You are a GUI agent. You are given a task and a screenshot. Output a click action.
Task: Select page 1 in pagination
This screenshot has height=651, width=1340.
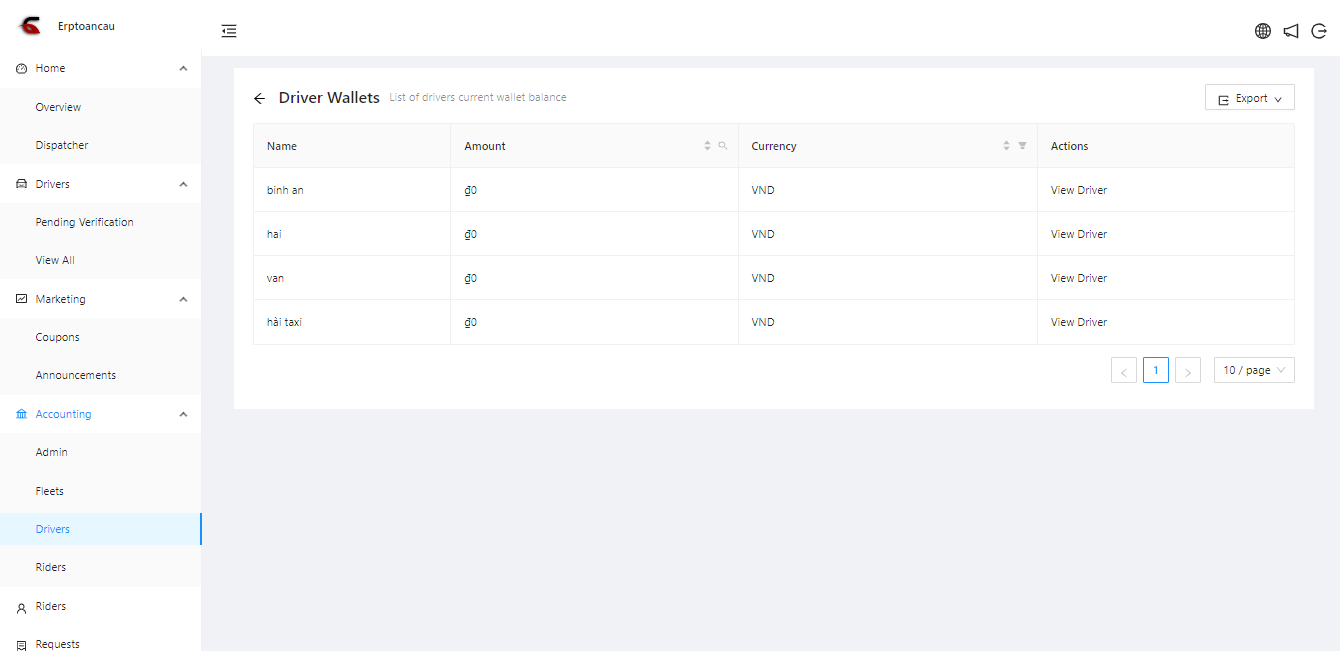1155,370
